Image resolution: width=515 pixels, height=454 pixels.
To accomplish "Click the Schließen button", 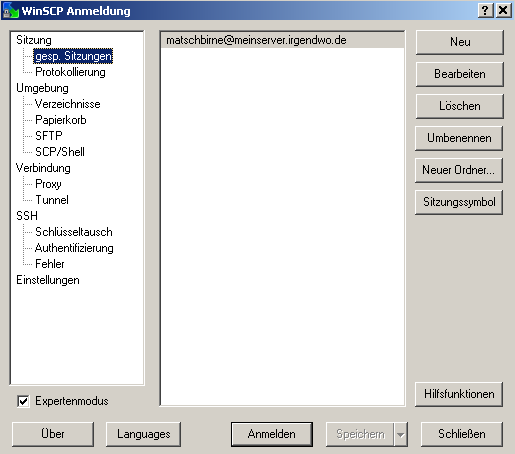I will click(462, 434).
